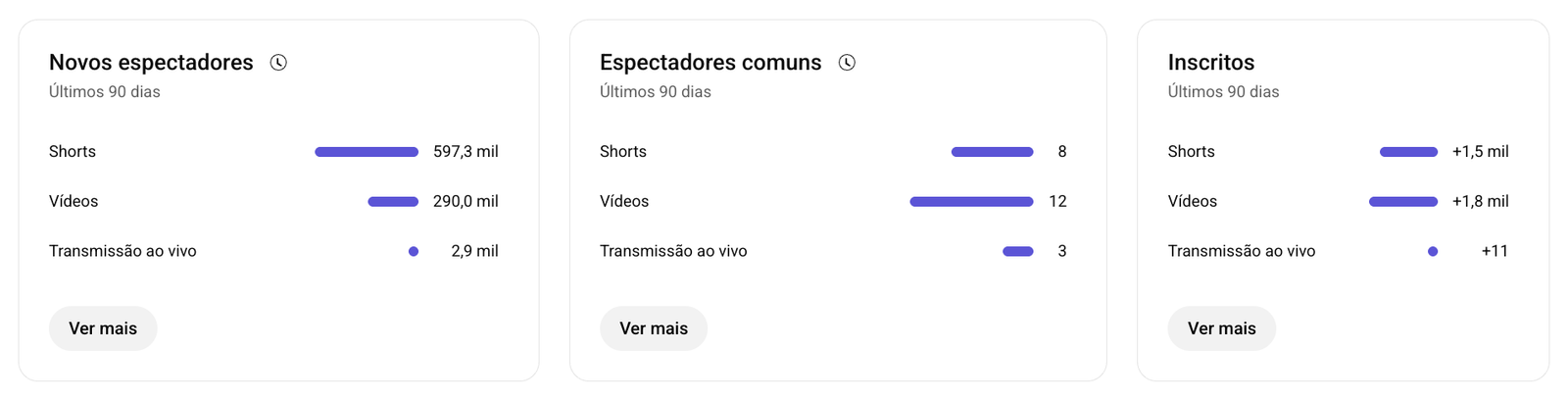Click +1,8 mil Vídeos subscriber value
Image resolution: width=1568 pixels, height=400 pixels.
(x=1480, y=202)
